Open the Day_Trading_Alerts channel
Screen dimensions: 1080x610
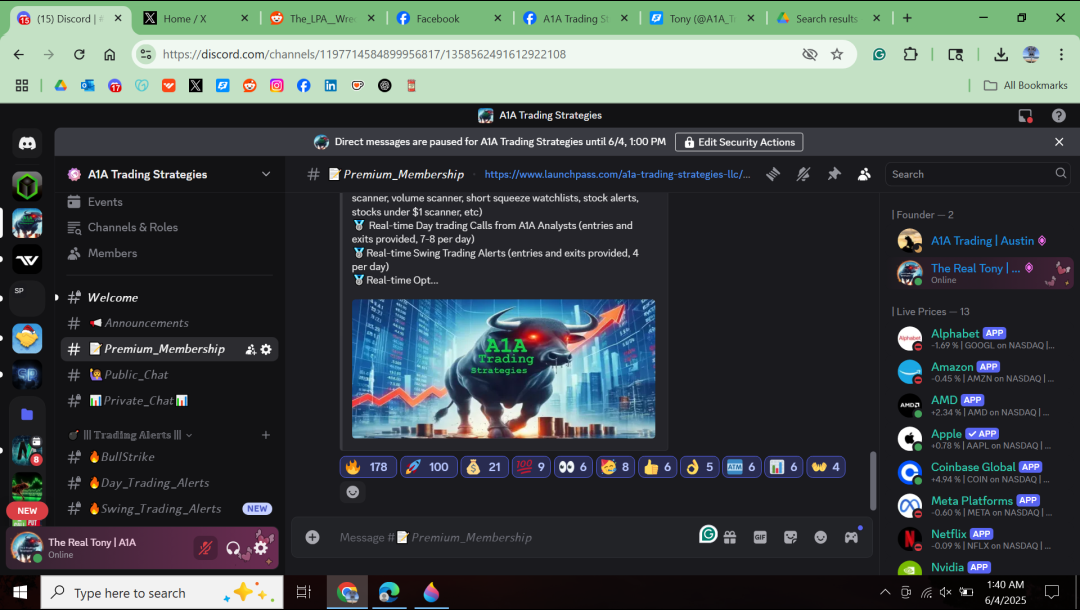(169, 483)
